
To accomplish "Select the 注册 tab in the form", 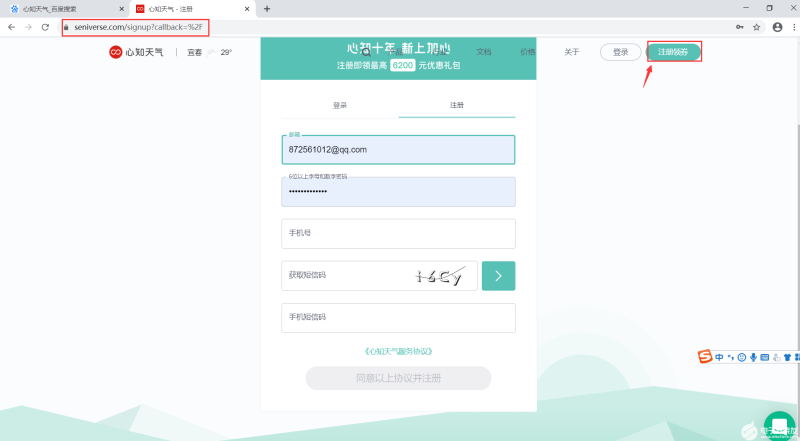I will 456,104.
